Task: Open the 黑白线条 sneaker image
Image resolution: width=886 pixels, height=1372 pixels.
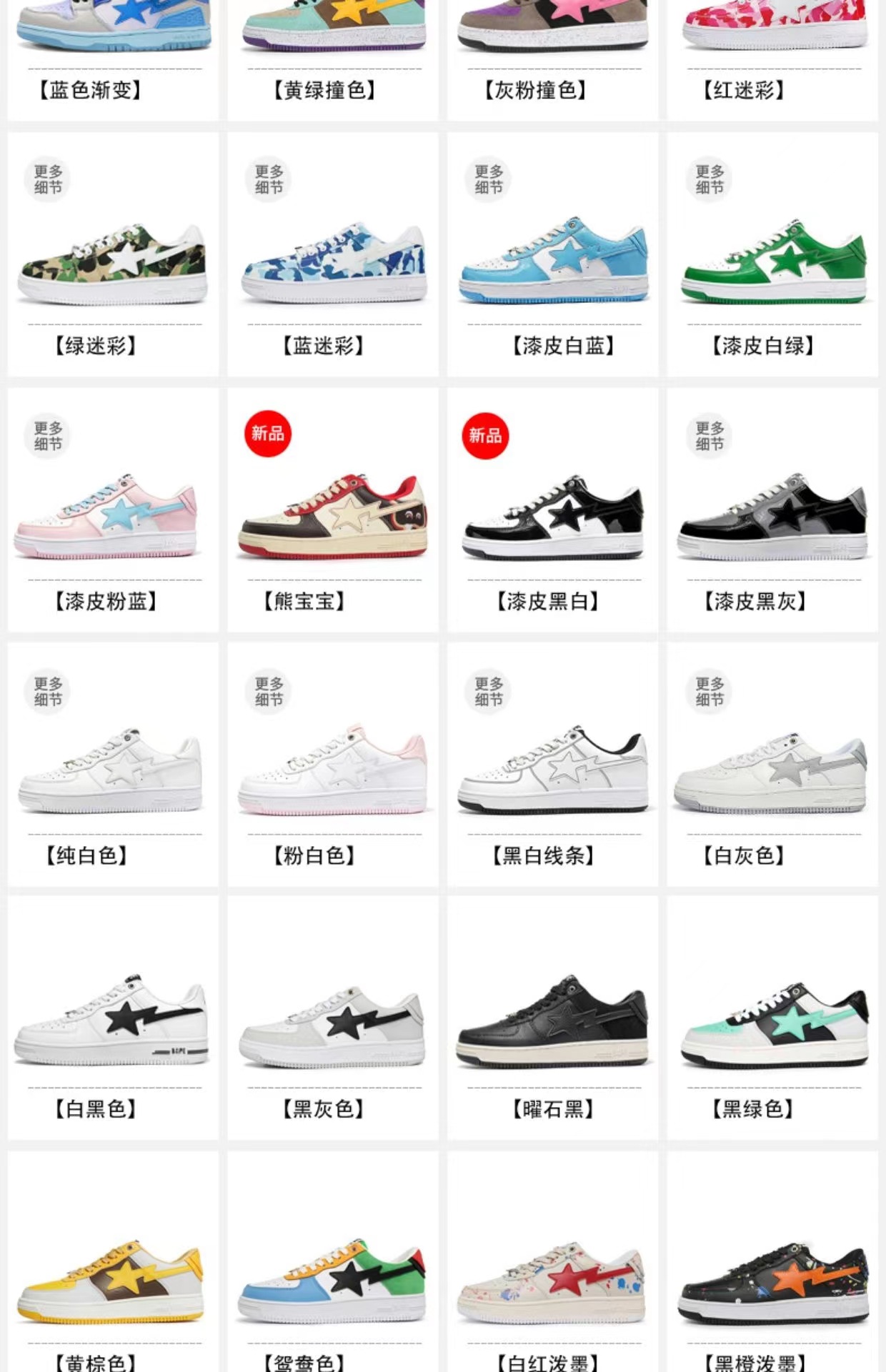Action: point(553,770)
